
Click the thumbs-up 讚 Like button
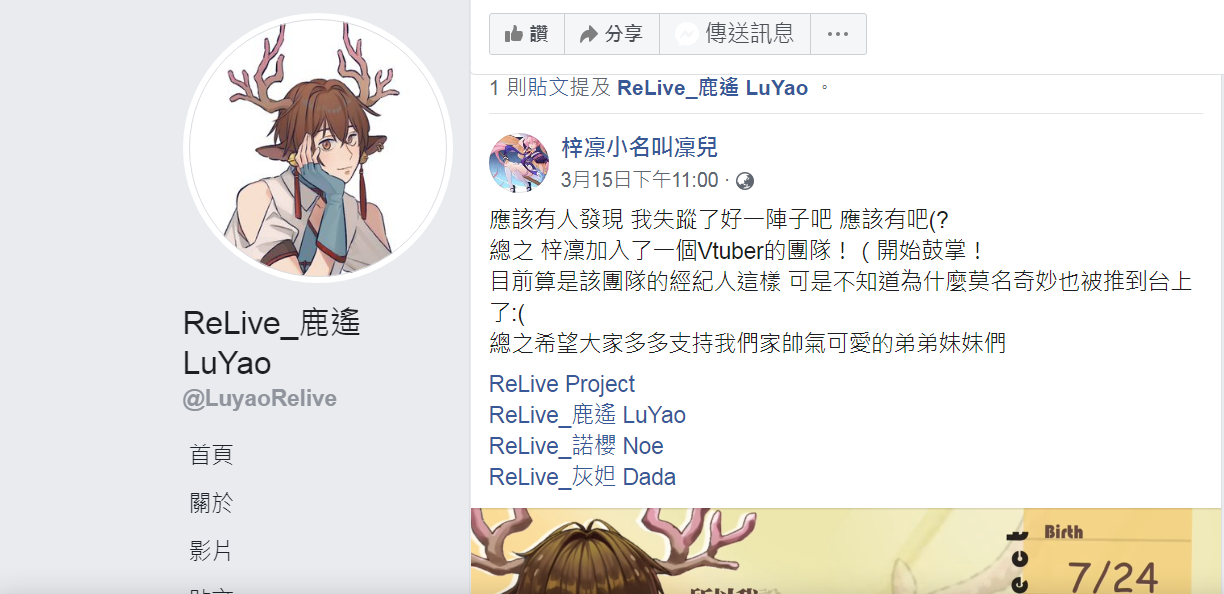(x=527, y=34)
